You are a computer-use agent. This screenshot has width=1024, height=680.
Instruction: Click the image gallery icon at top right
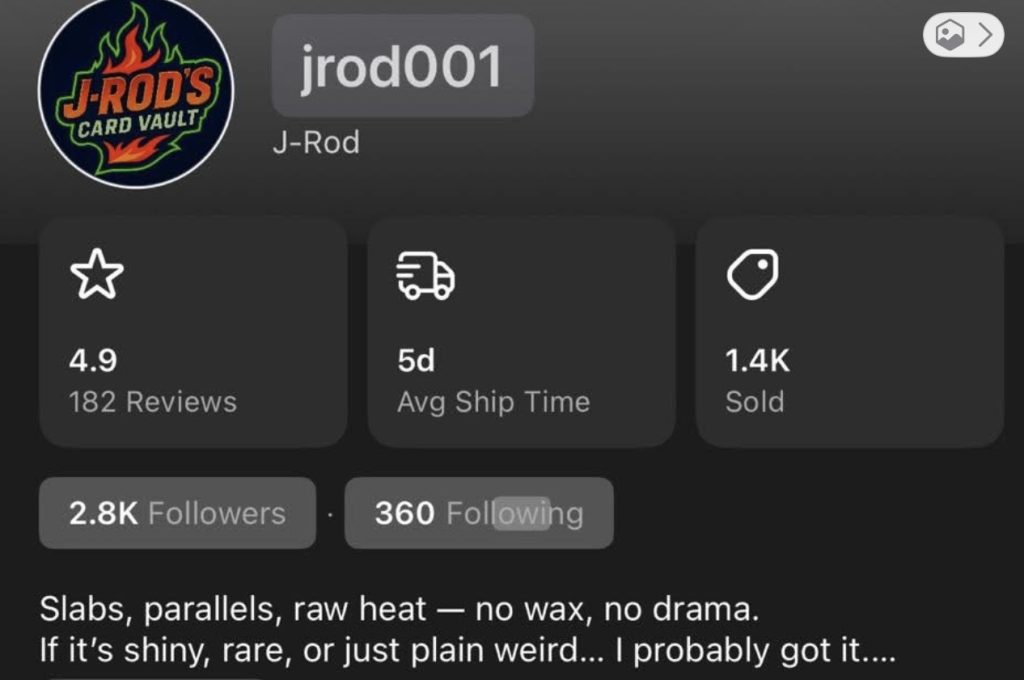[x=950, y=34]
